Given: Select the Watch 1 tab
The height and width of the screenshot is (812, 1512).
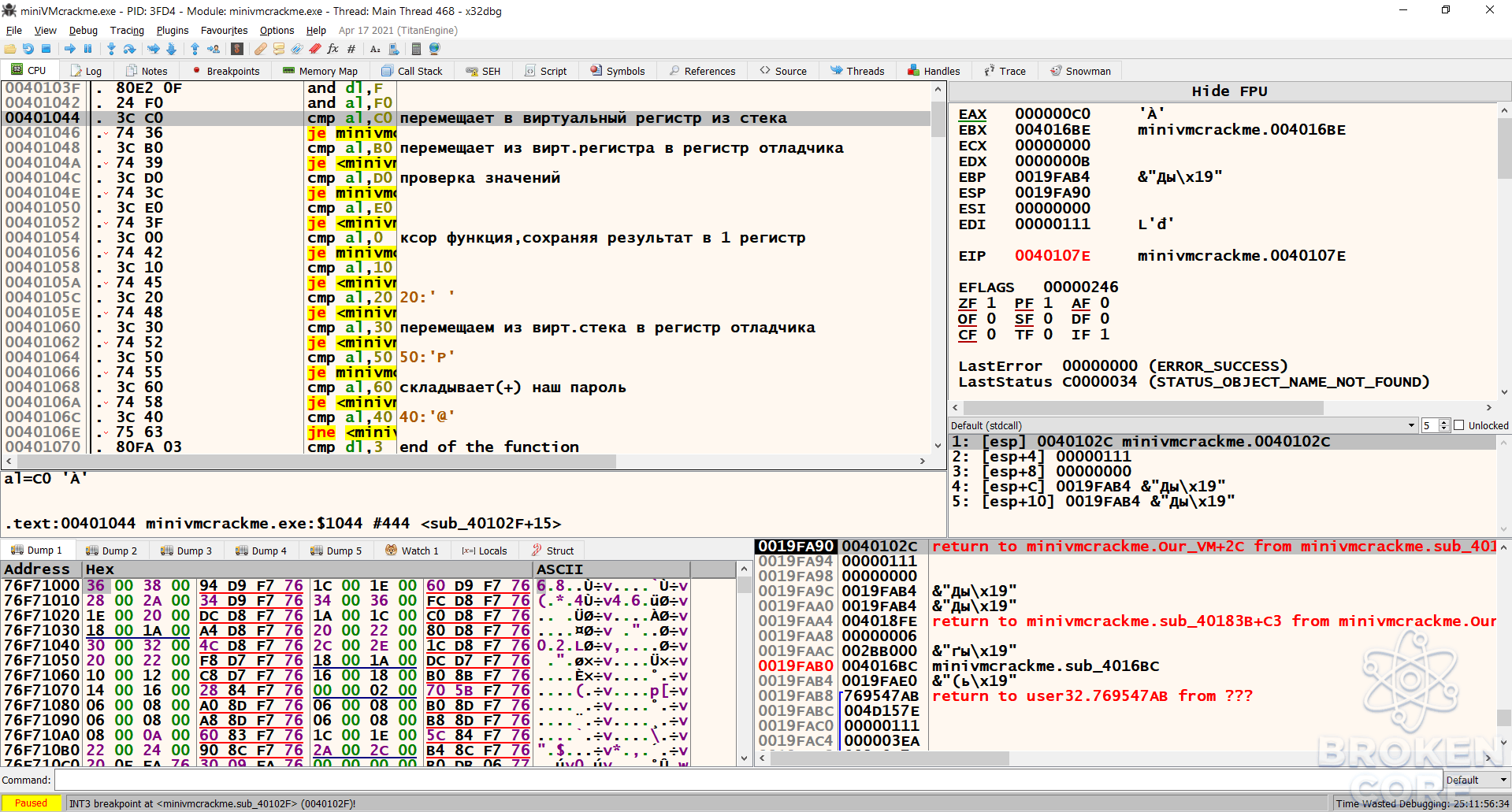Looking at the screenshot, I should (x=412, y=551).
